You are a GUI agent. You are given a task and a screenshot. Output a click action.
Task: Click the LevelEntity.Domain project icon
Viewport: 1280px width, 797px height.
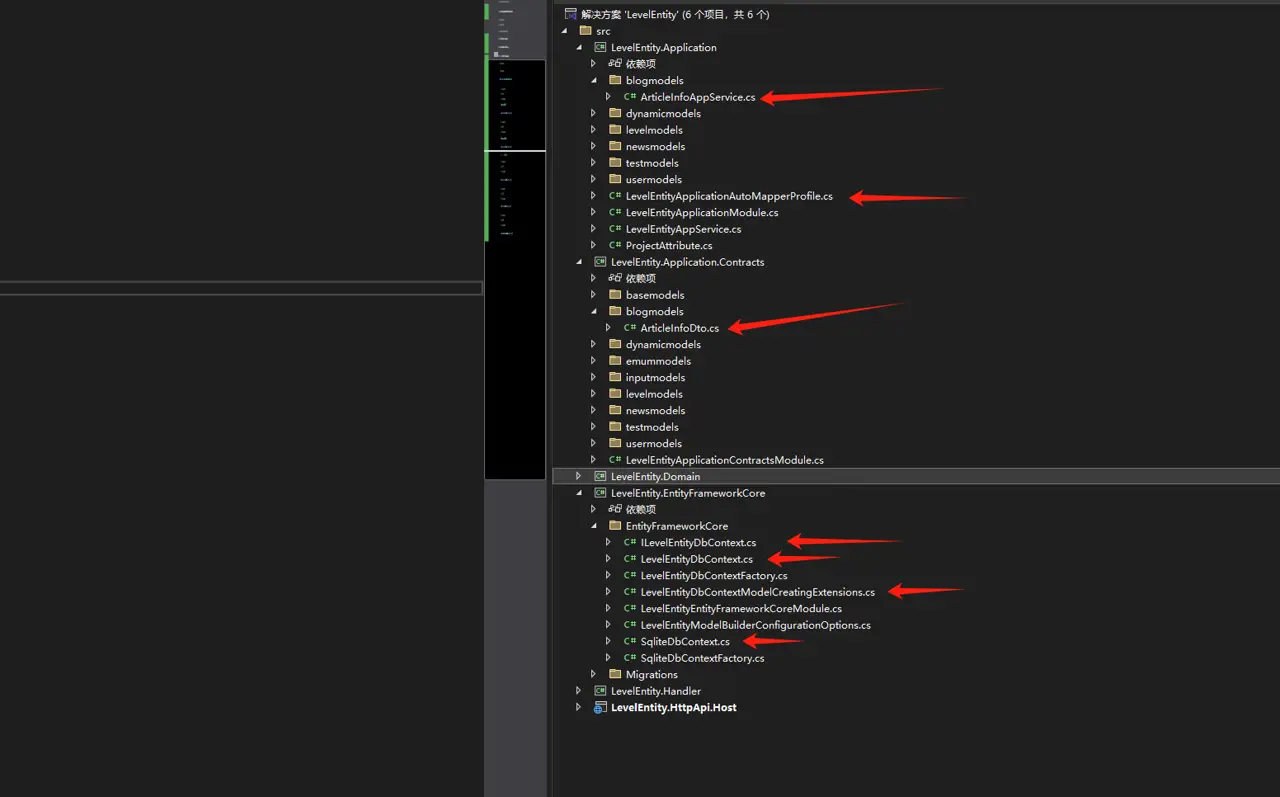[x=600, y=476]
